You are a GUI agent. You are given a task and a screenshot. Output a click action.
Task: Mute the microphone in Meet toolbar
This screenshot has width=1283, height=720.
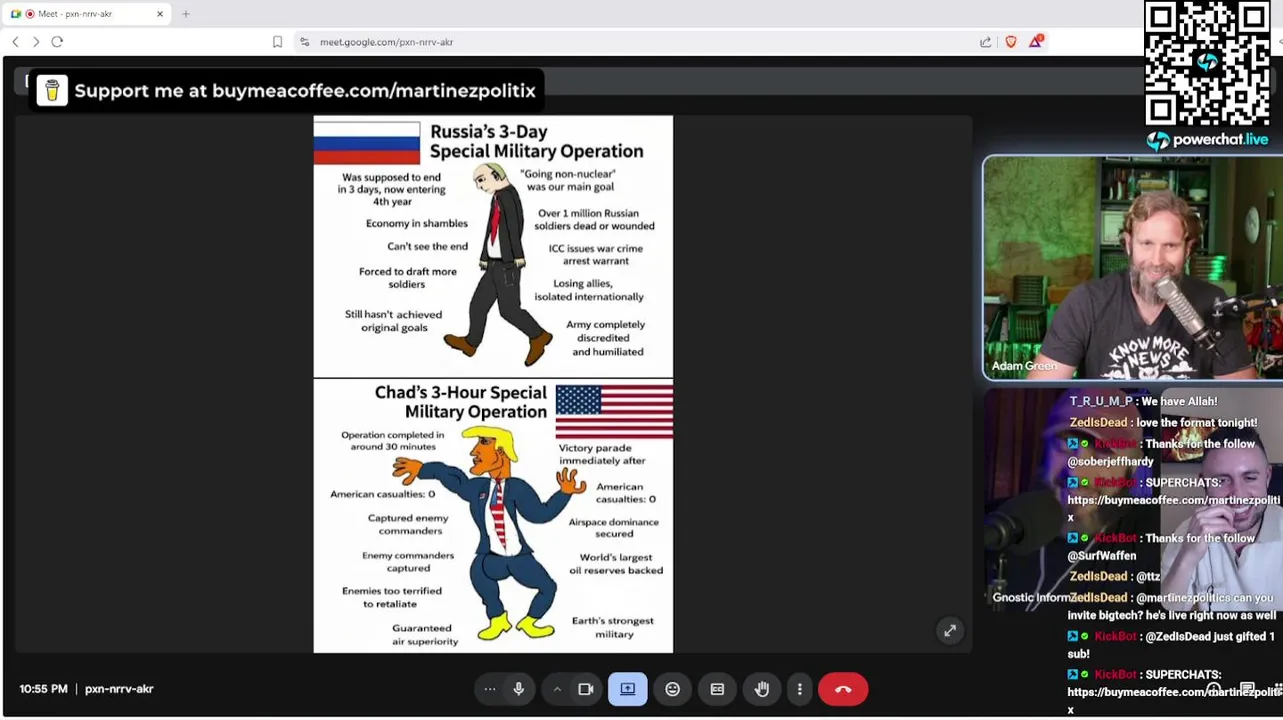518,689
